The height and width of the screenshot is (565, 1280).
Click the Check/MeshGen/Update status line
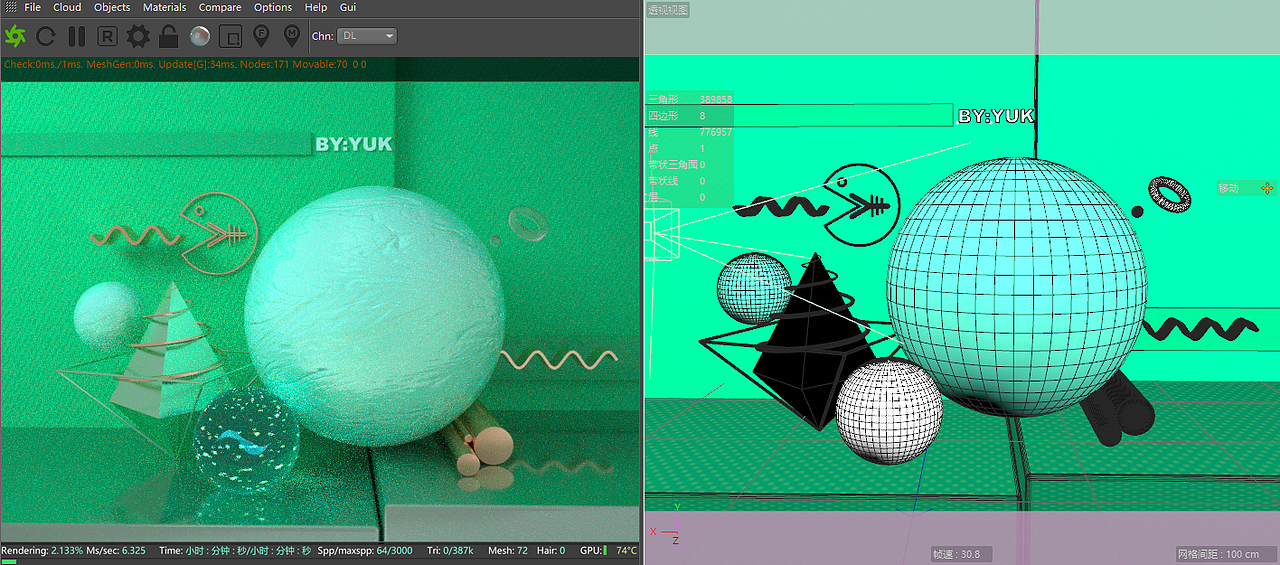[186, 64]
